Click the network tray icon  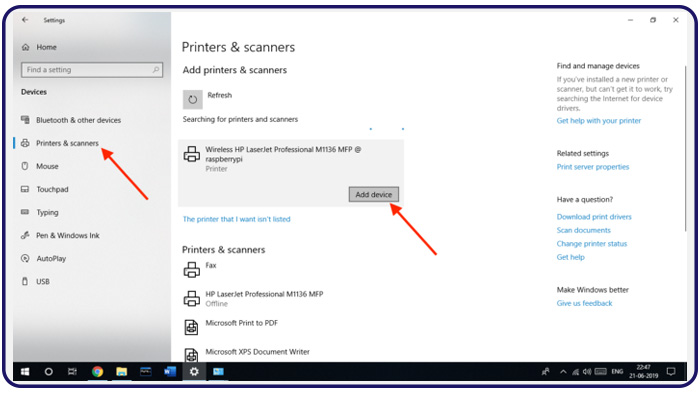(575, 372)
